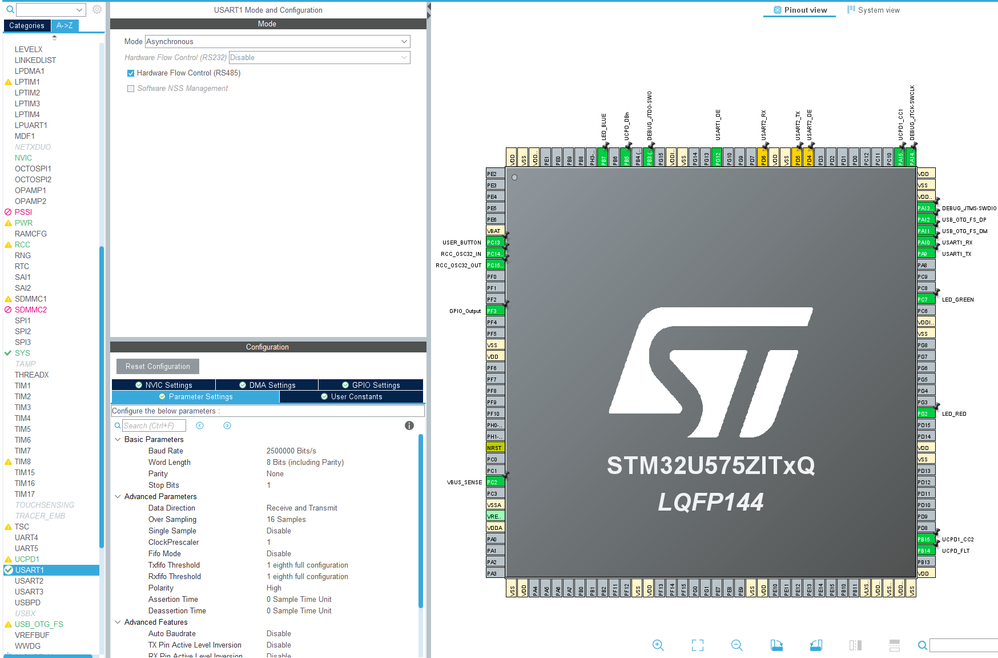This screenshot has height=658, width=998.
Task: Click the peripheral search magnifier icon
Action: (10, 10)
